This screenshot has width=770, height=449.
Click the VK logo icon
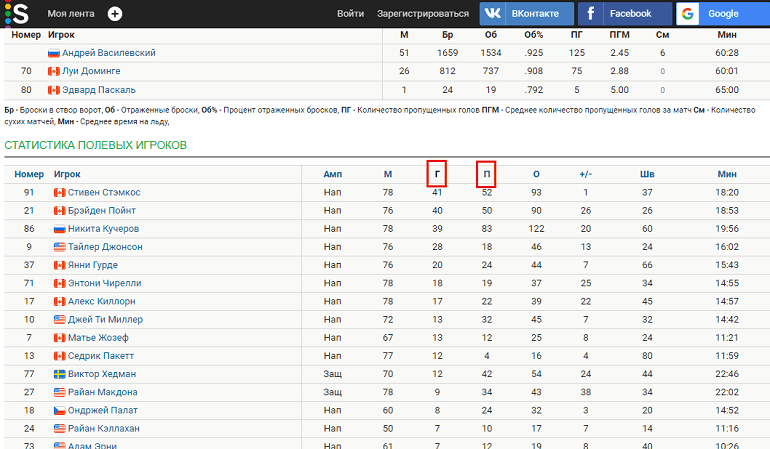point(493,14)
